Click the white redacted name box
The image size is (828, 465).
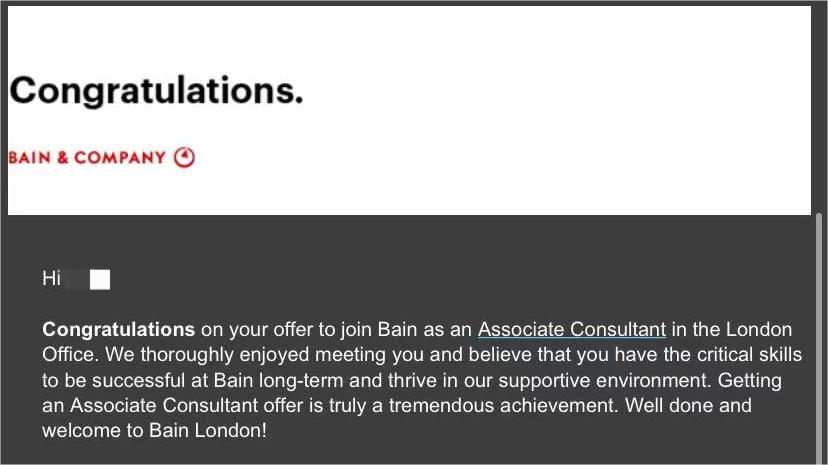(100, 279)
